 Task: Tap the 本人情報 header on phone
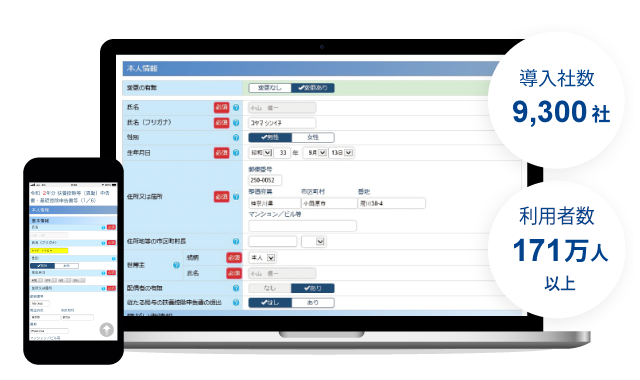pos(73,210)
